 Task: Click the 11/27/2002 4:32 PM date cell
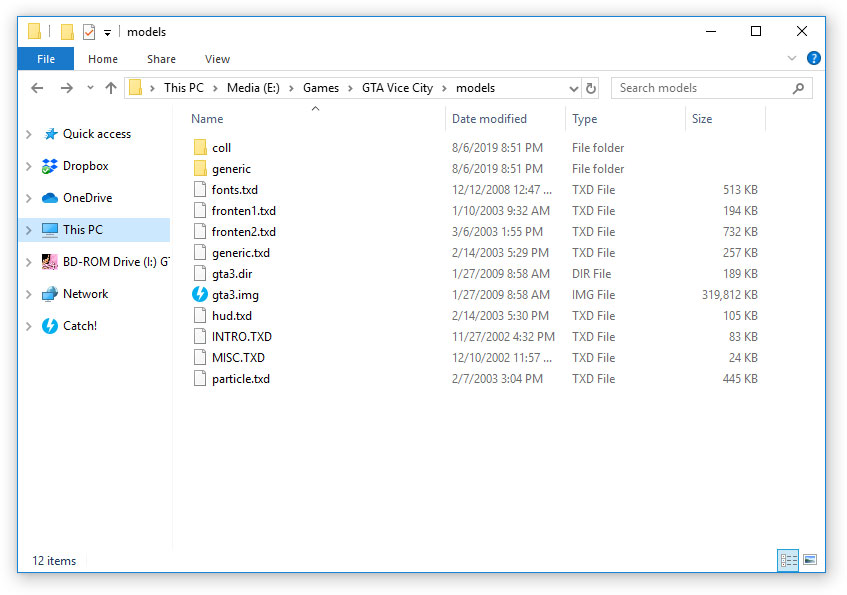503,337
